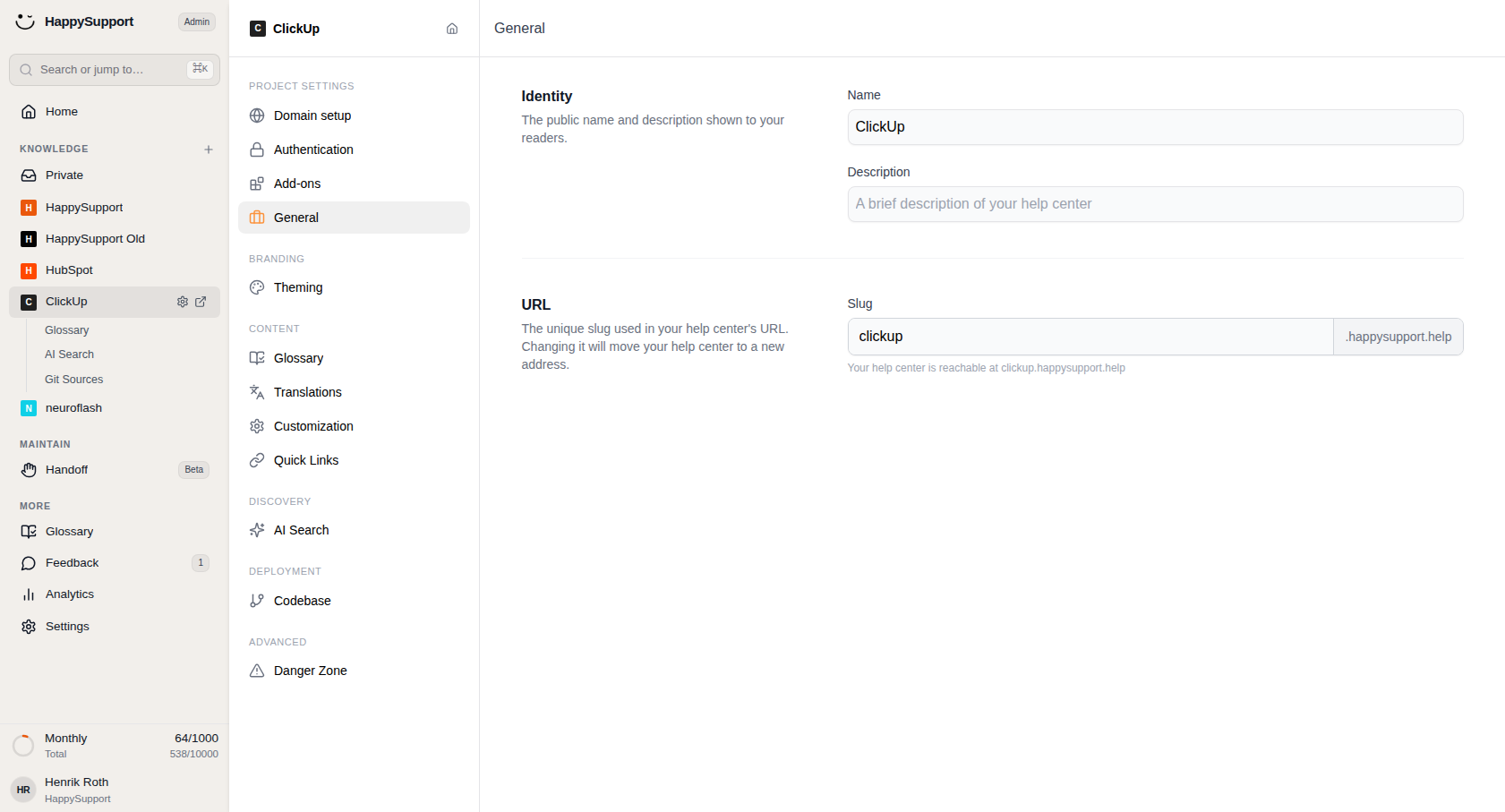The height and width of the screenshot is (812, 1505).
Task: Click the Slug field containing clickup
Action: [1090, 337]
